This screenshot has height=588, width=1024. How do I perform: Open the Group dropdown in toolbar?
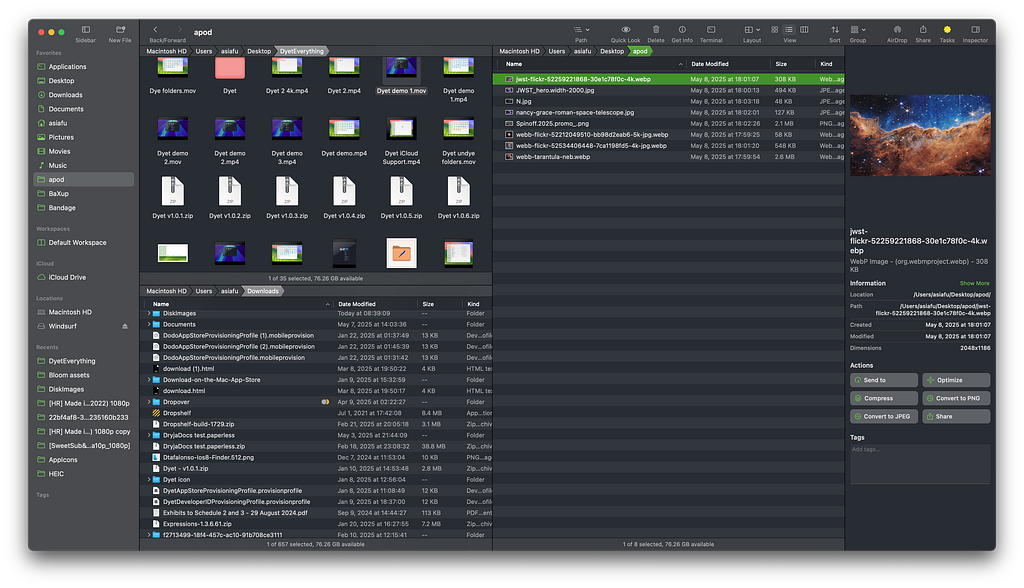click(857, 30)
